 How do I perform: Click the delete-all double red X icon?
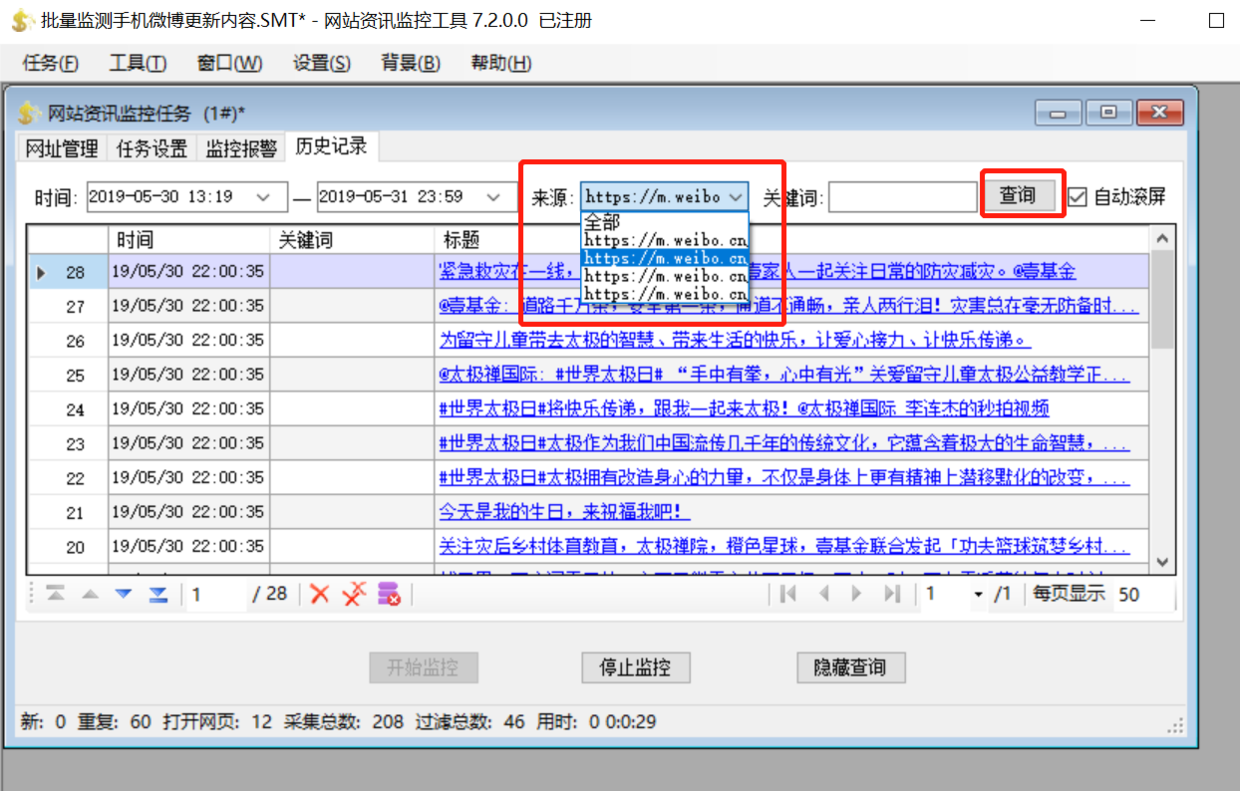[x=354, y=594]
